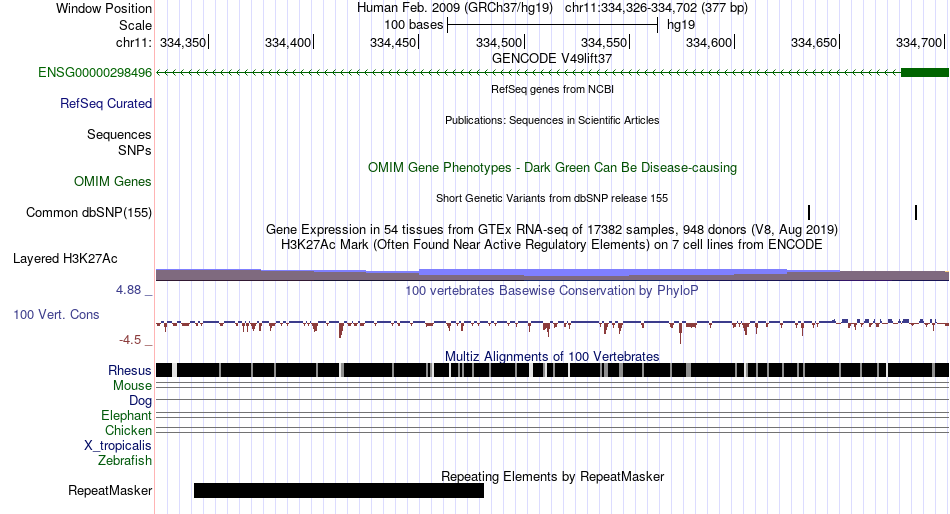
Task: Click the Scale label
Action: click(x=135, y=25)
